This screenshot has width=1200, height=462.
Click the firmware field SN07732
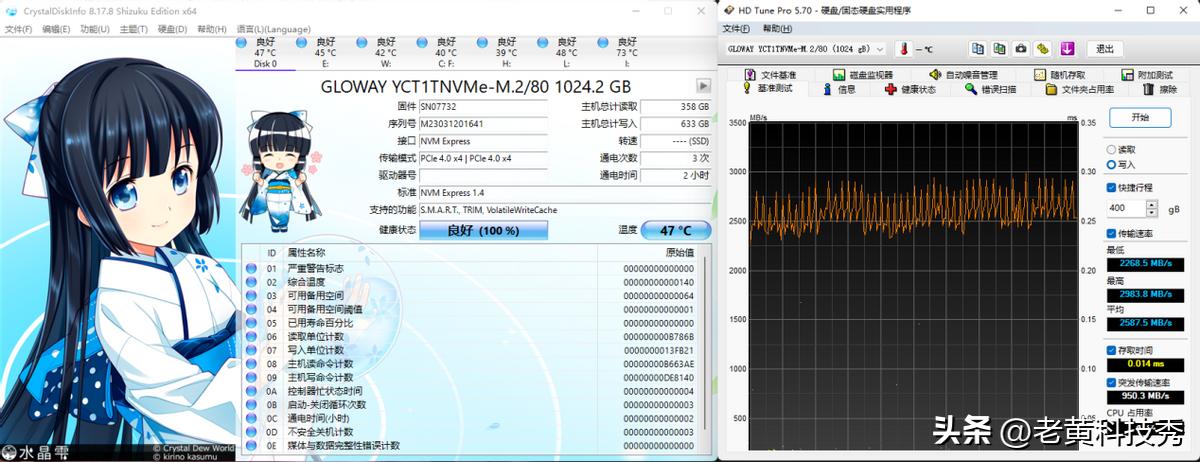coord(484,106)
